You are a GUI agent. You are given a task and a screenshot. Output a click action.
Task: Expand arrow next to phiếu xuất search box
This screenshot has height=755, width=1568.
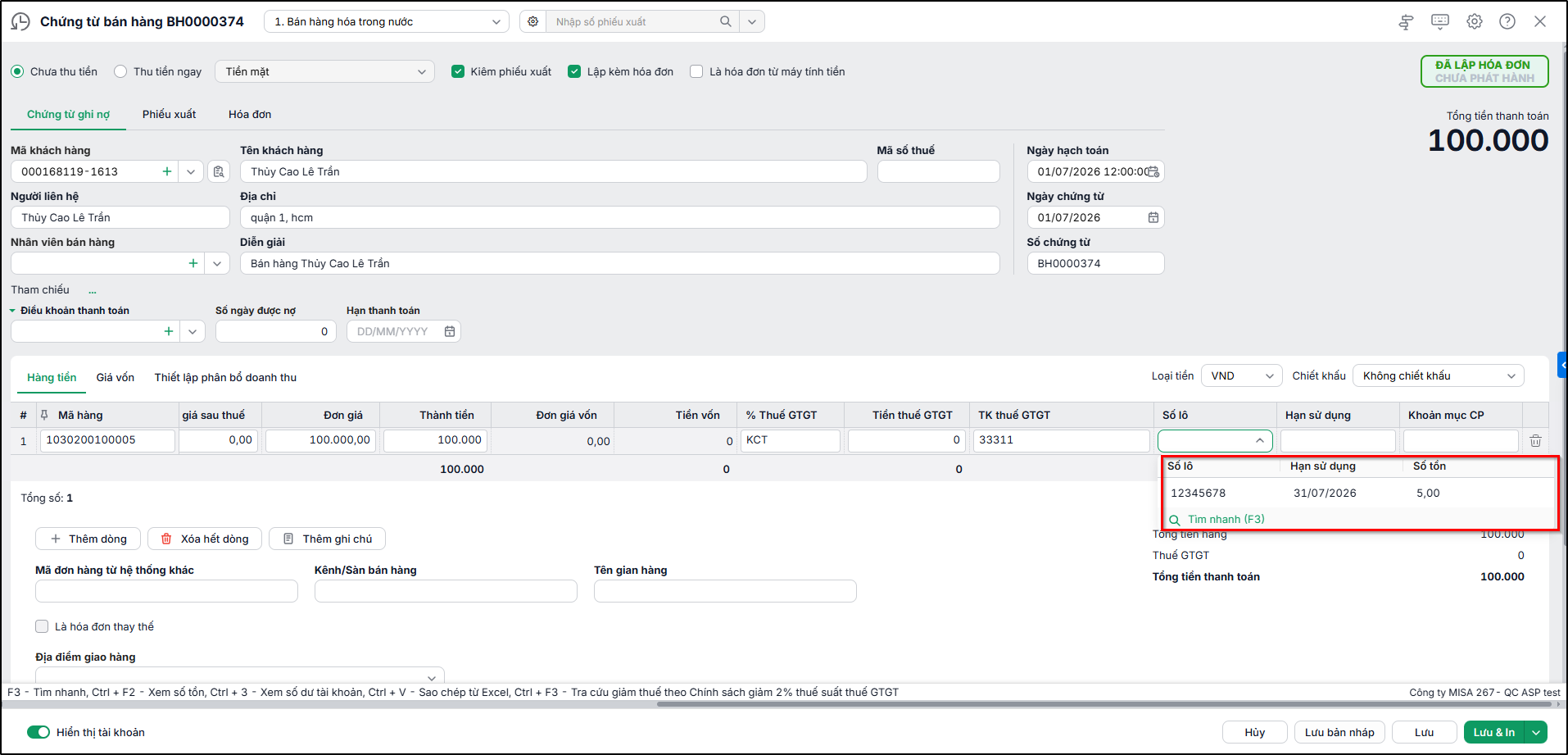(x=752, y=21)
